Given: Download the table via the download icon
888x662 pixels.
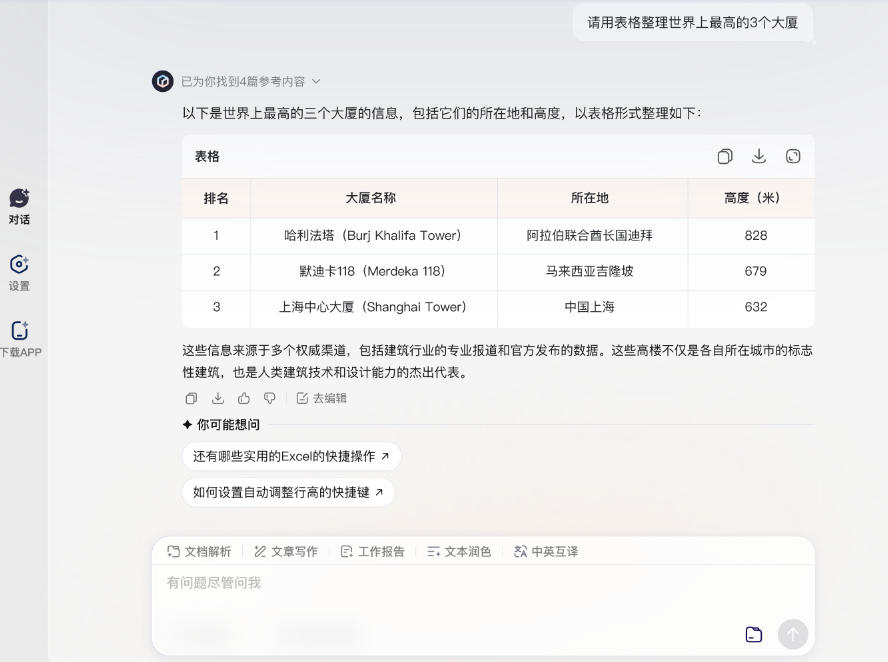Looking at the screenshot, I should [x=759, y=156].
